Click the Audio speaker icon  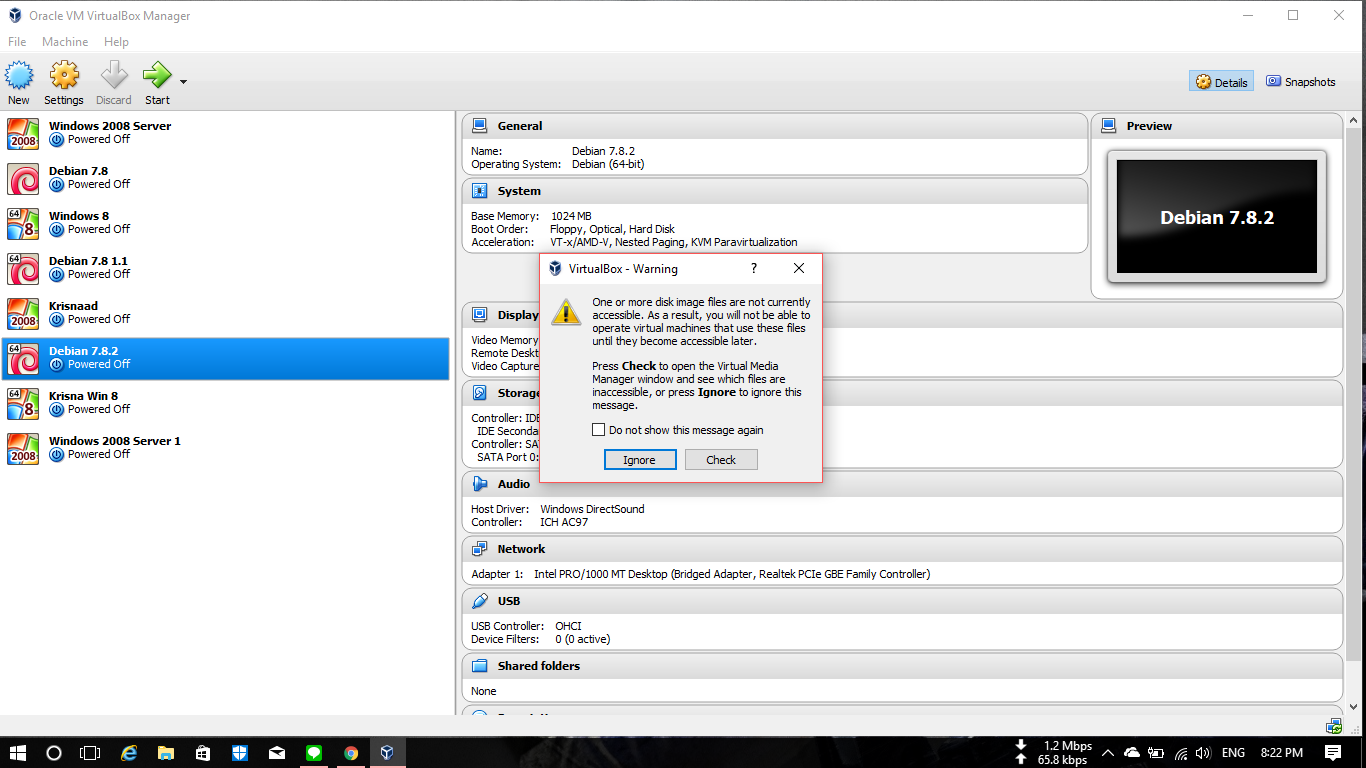pyautogui.click(x=480, y=484)
